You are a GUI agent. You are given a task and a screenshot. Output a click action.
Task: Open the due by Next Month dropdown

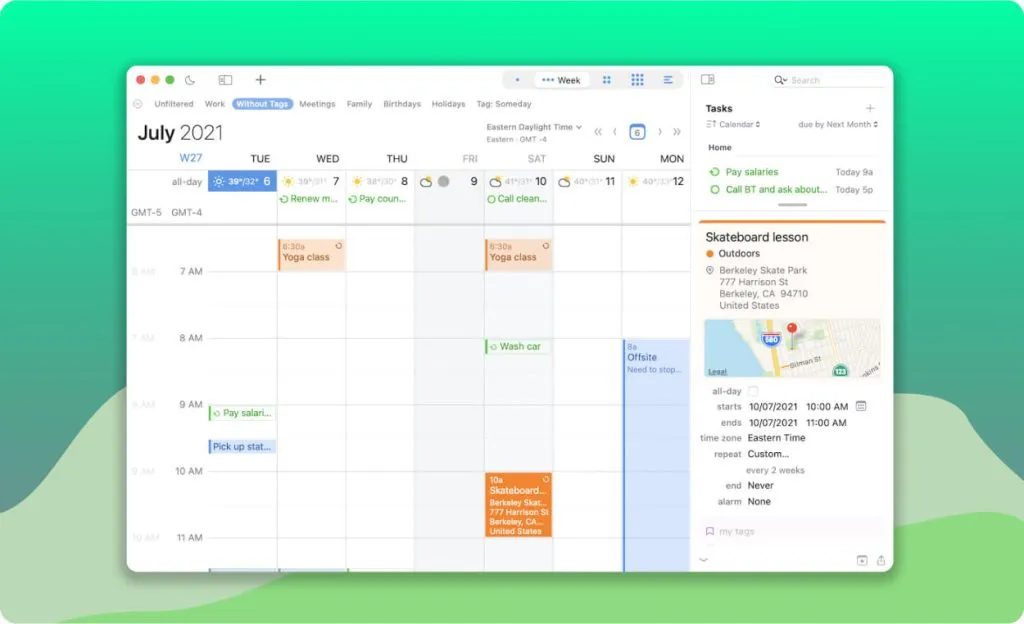pos(838,124)
